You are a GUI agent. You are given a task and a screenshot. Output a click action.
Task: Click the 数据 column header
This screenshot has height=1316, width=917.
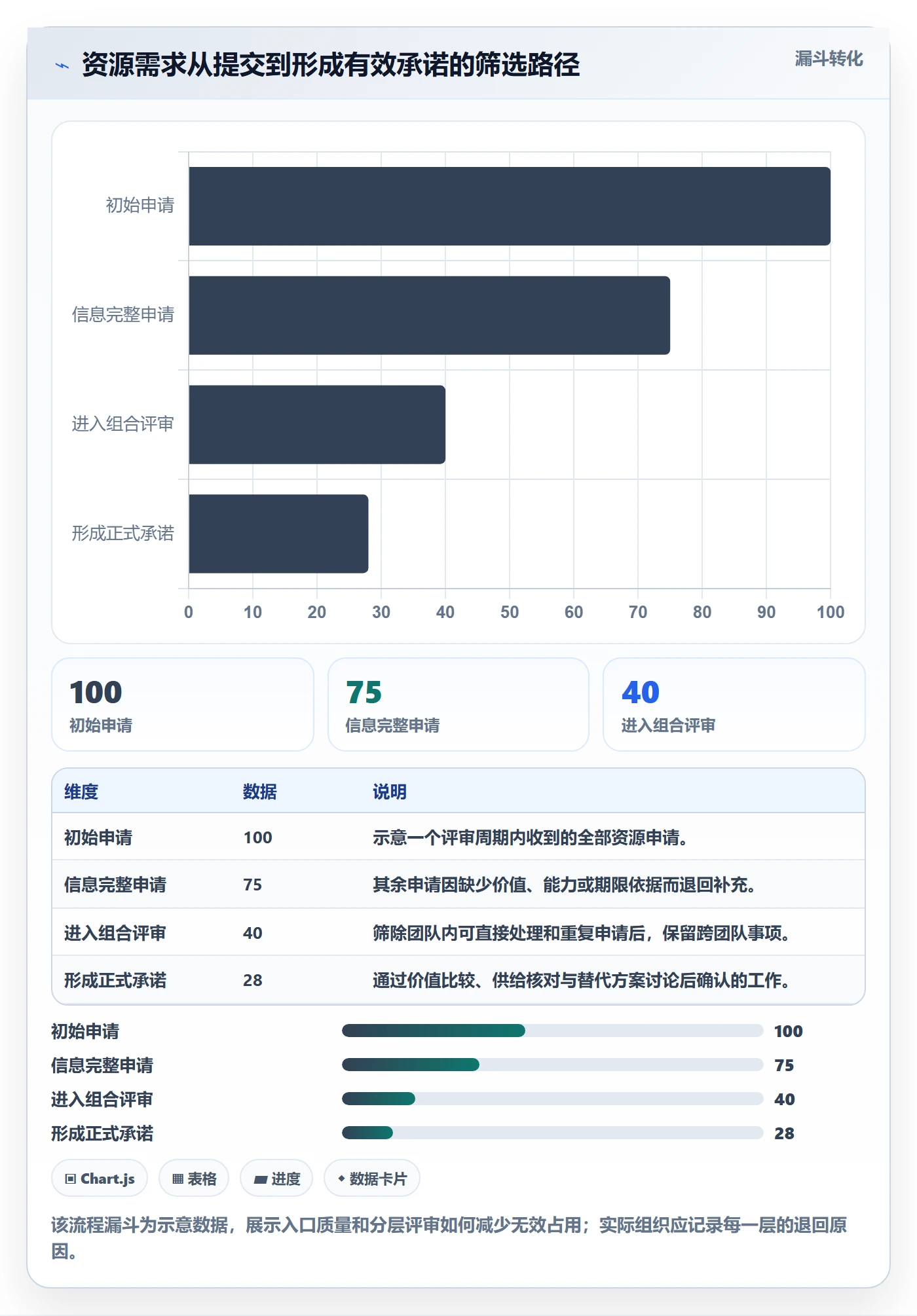pyautogui.click(x=260, y=792)
